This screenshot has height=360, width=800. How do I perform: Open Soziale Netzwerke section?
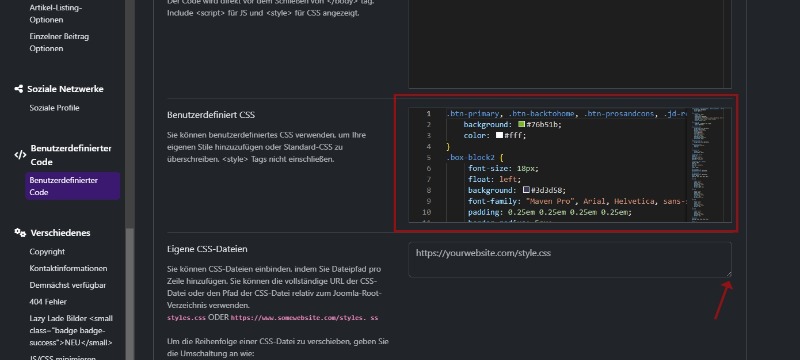coord(65,89)
